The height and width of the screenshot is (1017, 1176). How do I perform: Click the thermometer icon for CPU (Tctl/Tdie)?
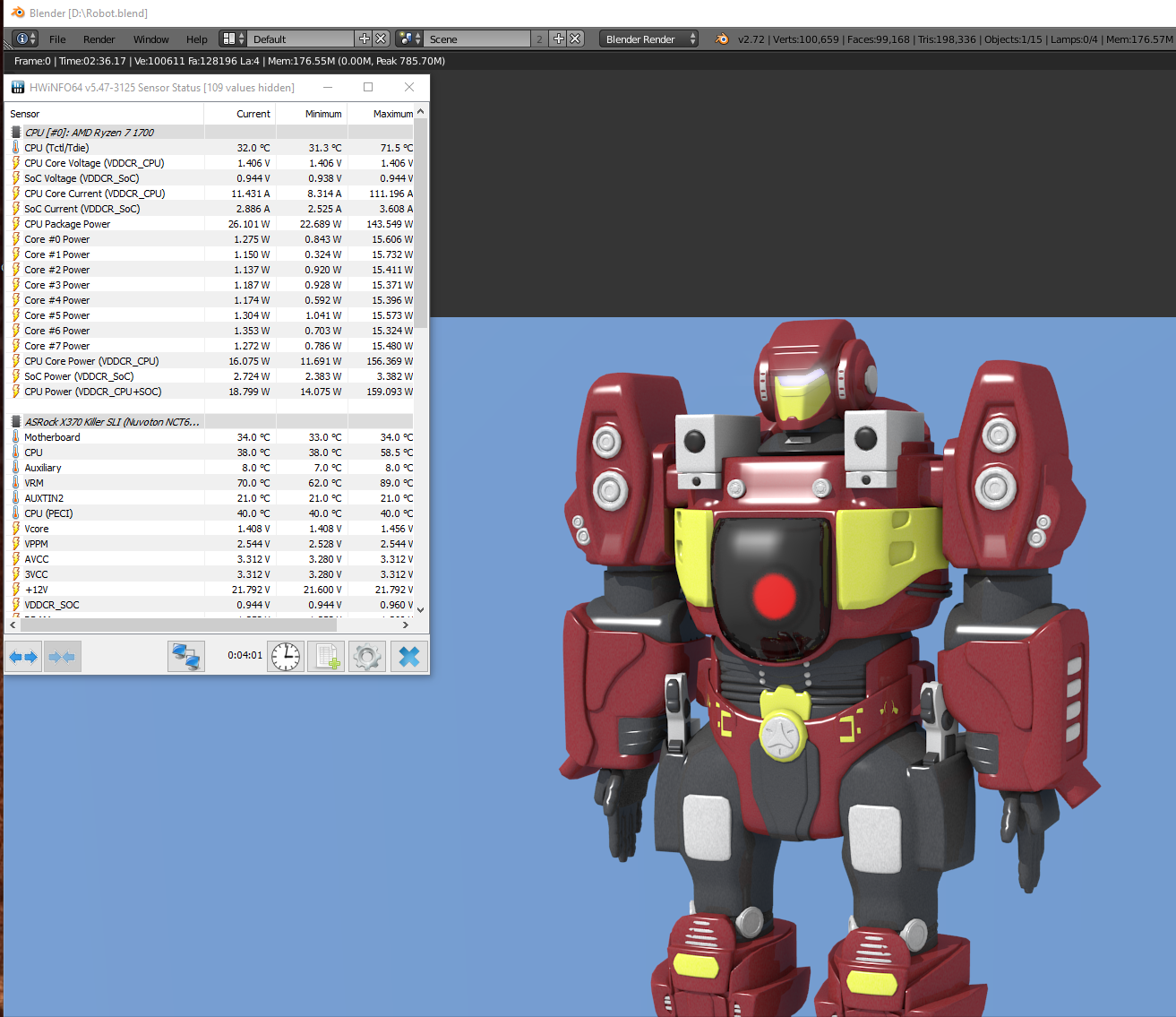15,147
